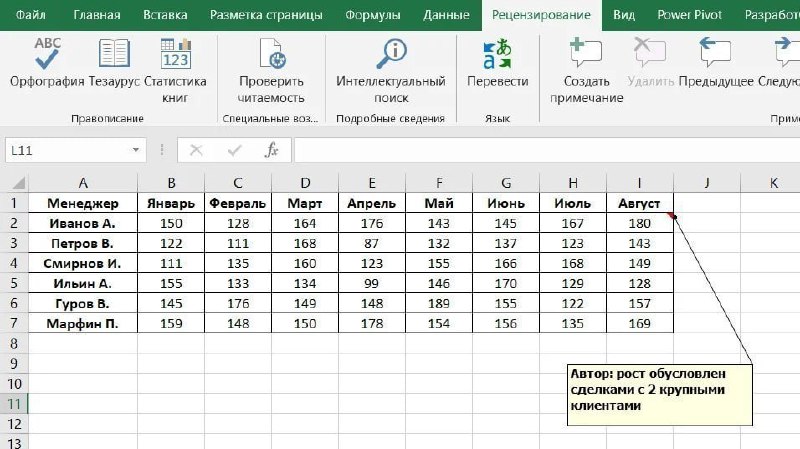Click into the formula bar input

coord(547,151)
